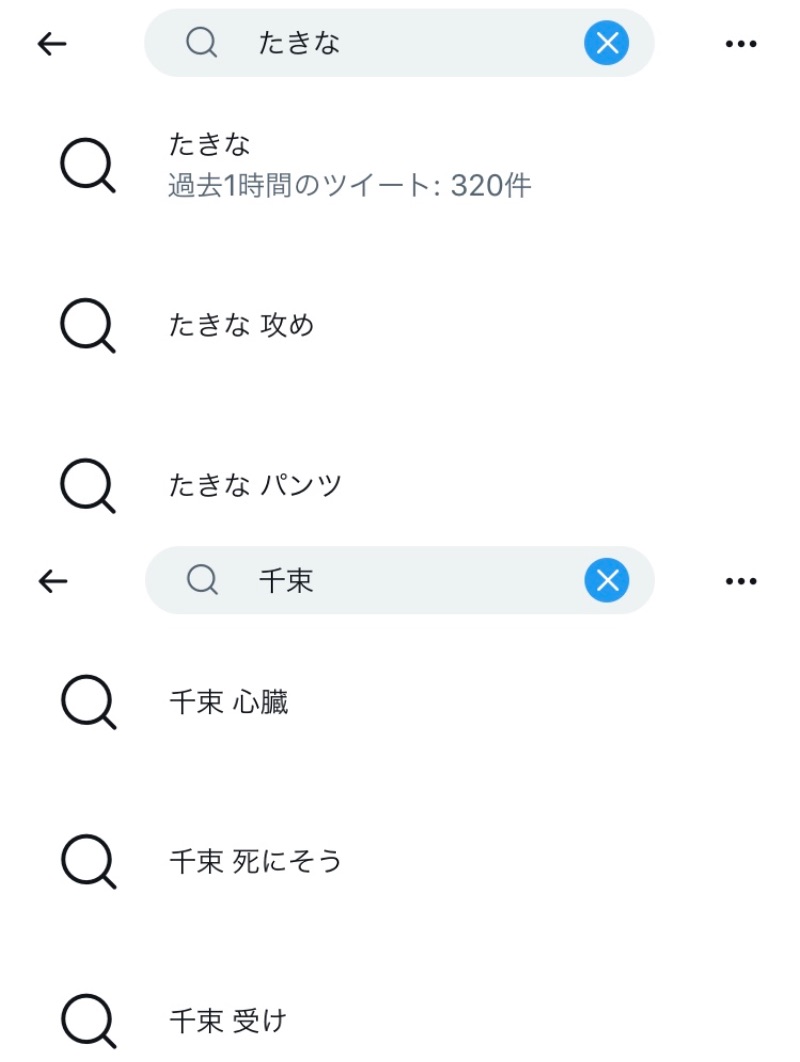
Task: Click search icon next to 千束 心臓
Action: (88, 703)
